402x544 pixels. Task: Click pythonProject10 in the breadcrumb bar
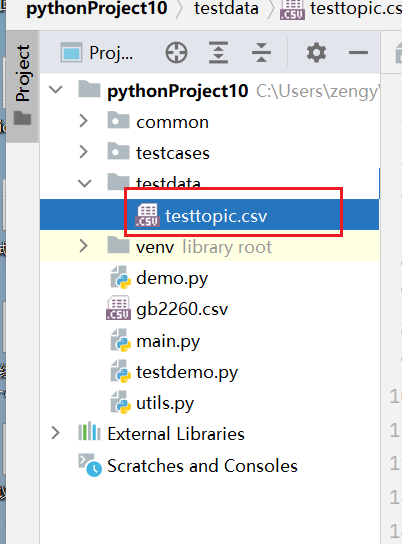97,8
